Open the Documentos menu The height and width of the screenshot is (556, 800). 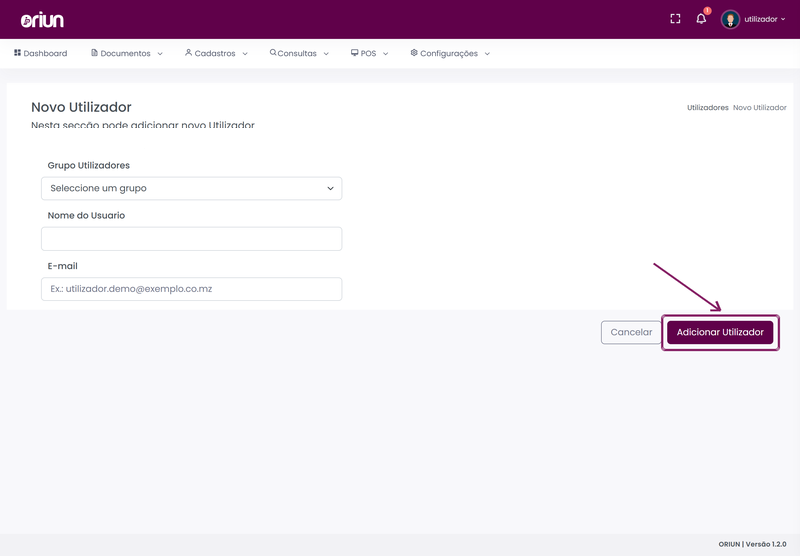127,53
